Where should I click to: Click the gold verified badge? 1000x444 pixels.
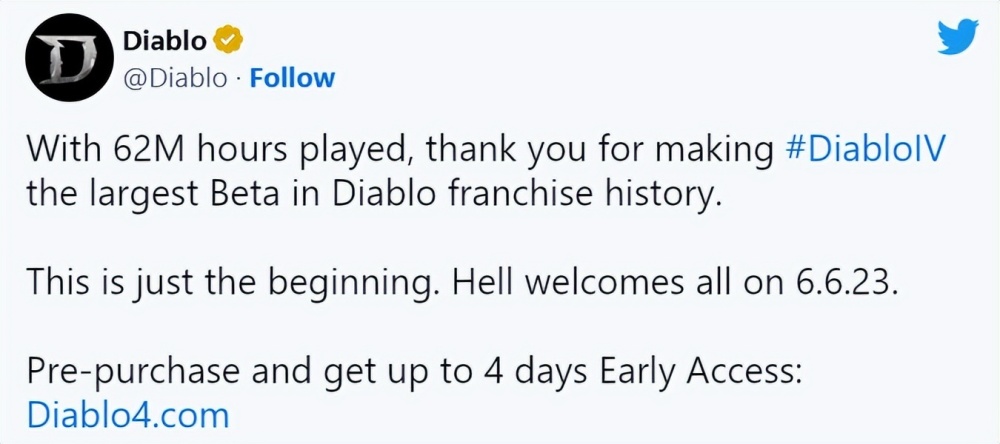coord(228,41)
